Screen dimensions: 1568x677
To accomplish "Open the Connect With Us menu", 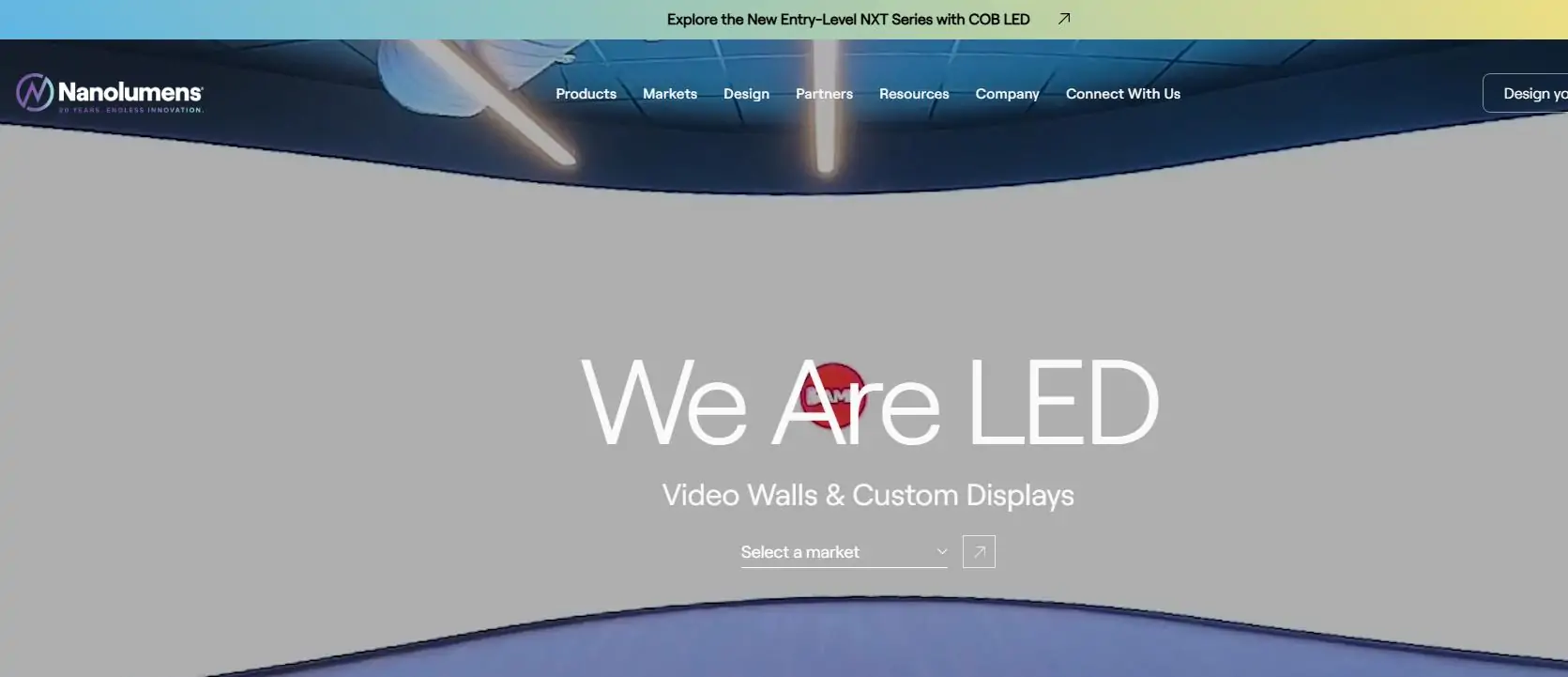I will 1122,94.
